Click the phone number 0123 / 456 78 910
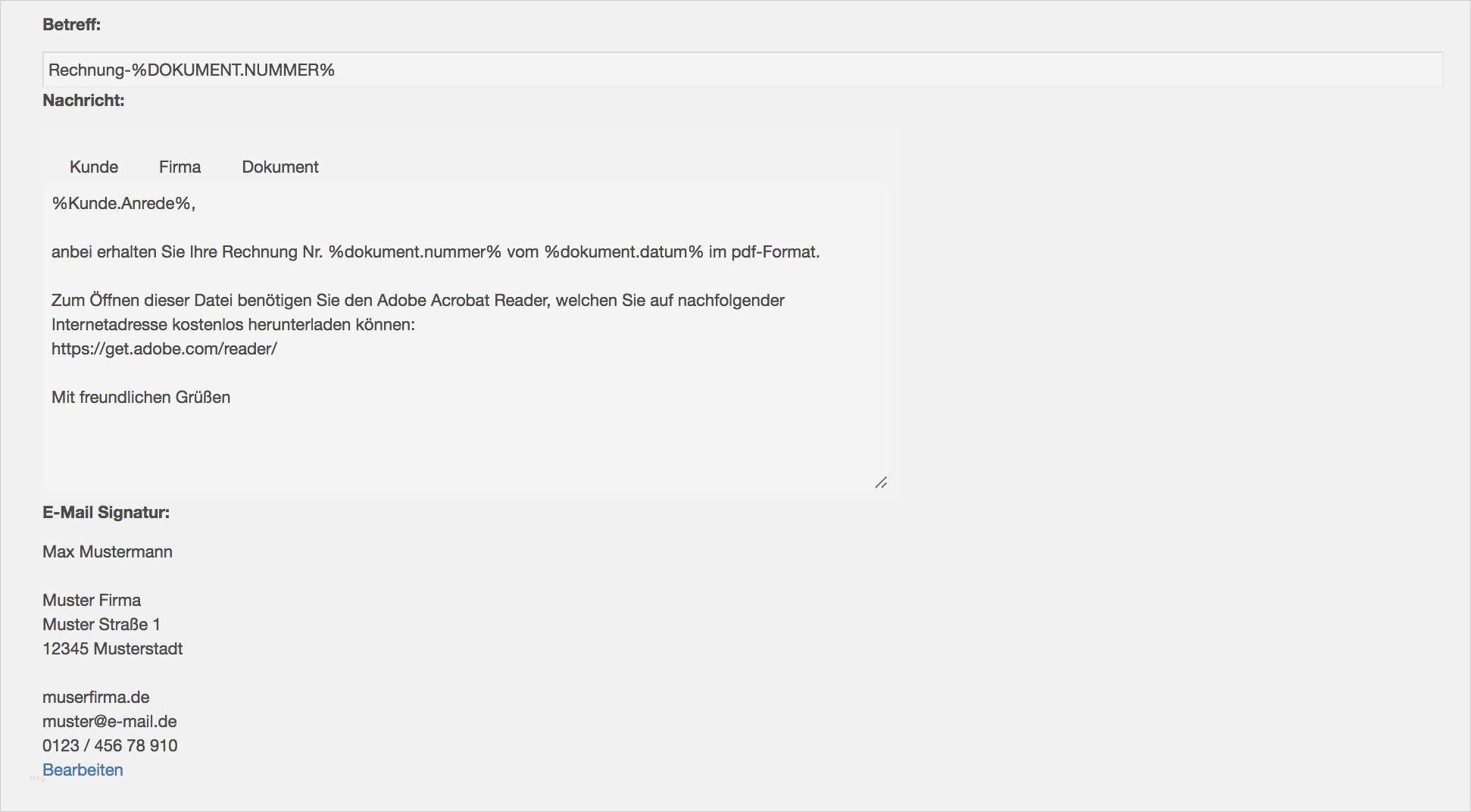Image resolution: width=1471 pixels, height=812 pixels. [110, 745]
